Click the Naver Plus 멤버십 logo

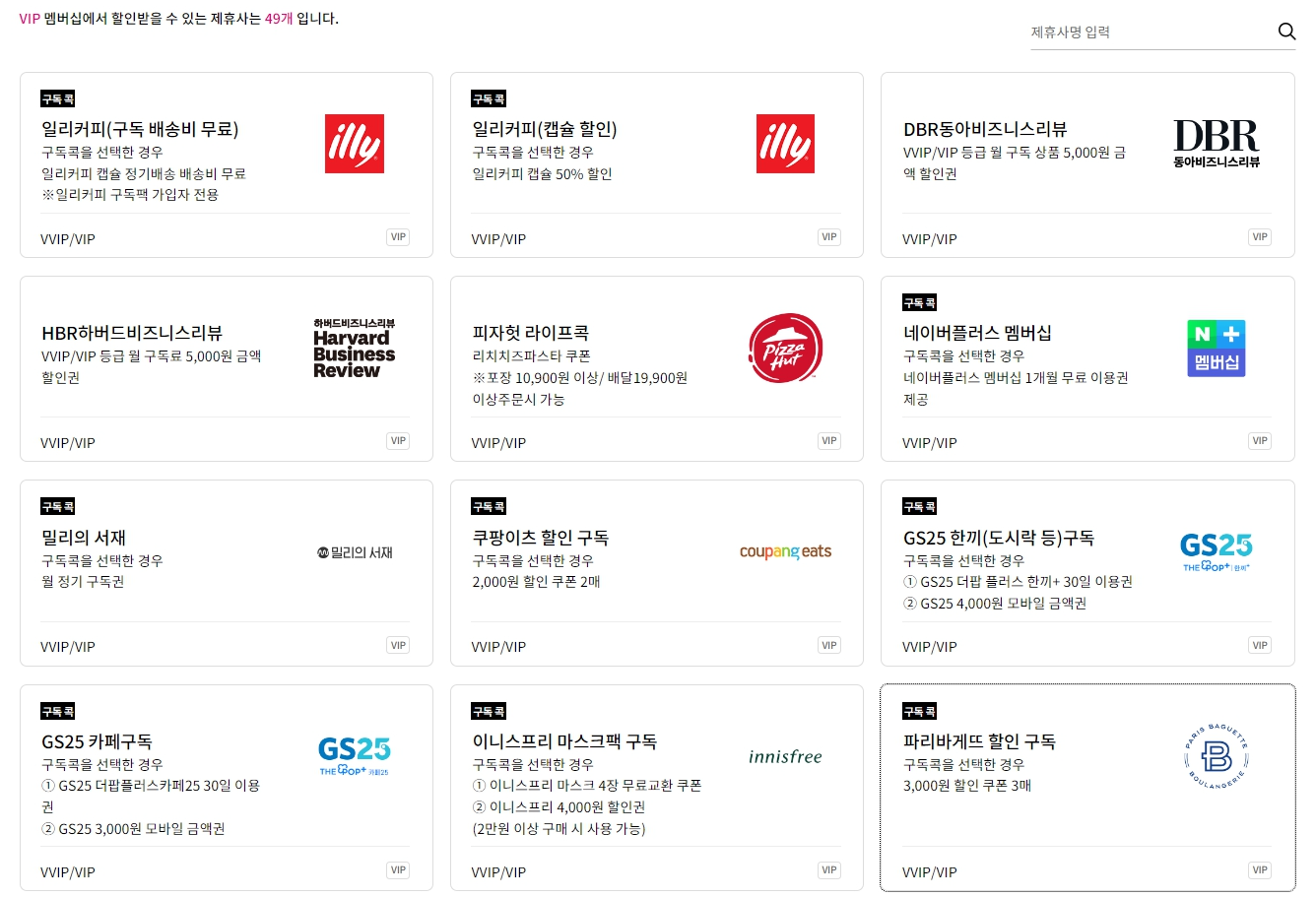[x=1217, y=349]
